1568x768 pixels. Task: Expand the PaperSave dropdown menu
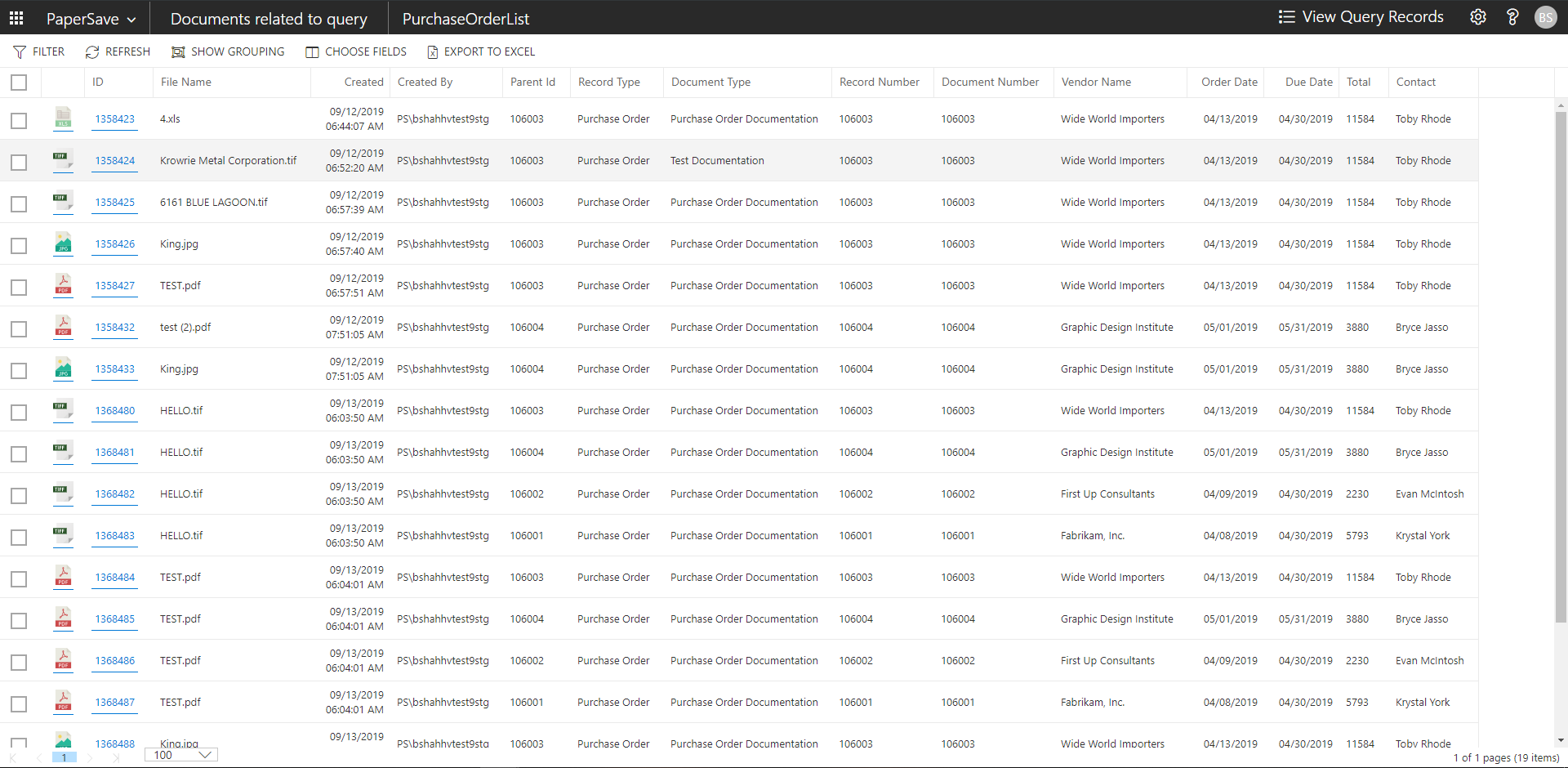[91, 19]
